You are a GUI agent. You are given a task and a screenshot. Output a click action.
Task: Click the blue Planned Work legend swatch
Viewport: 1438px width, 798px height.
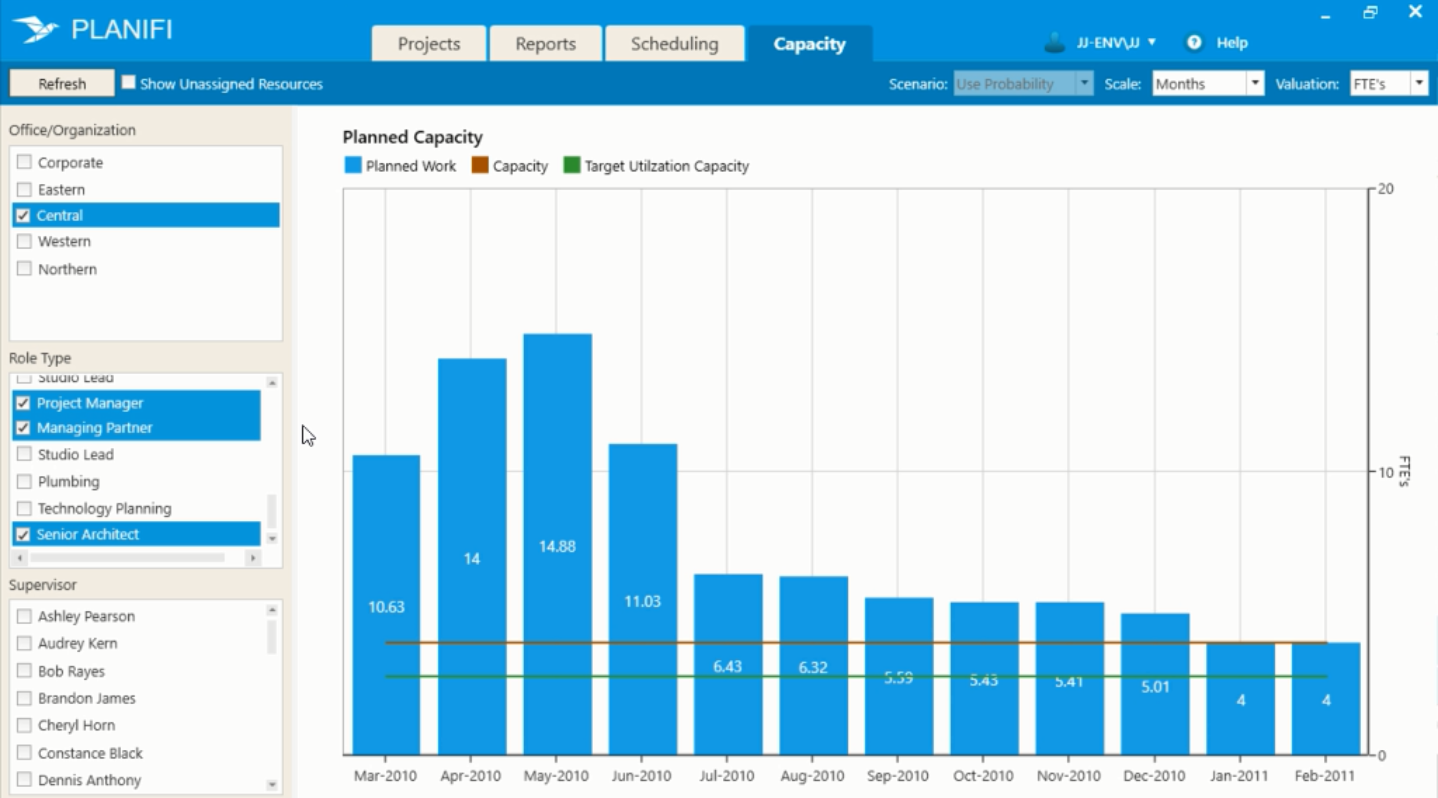coord(353,165)
